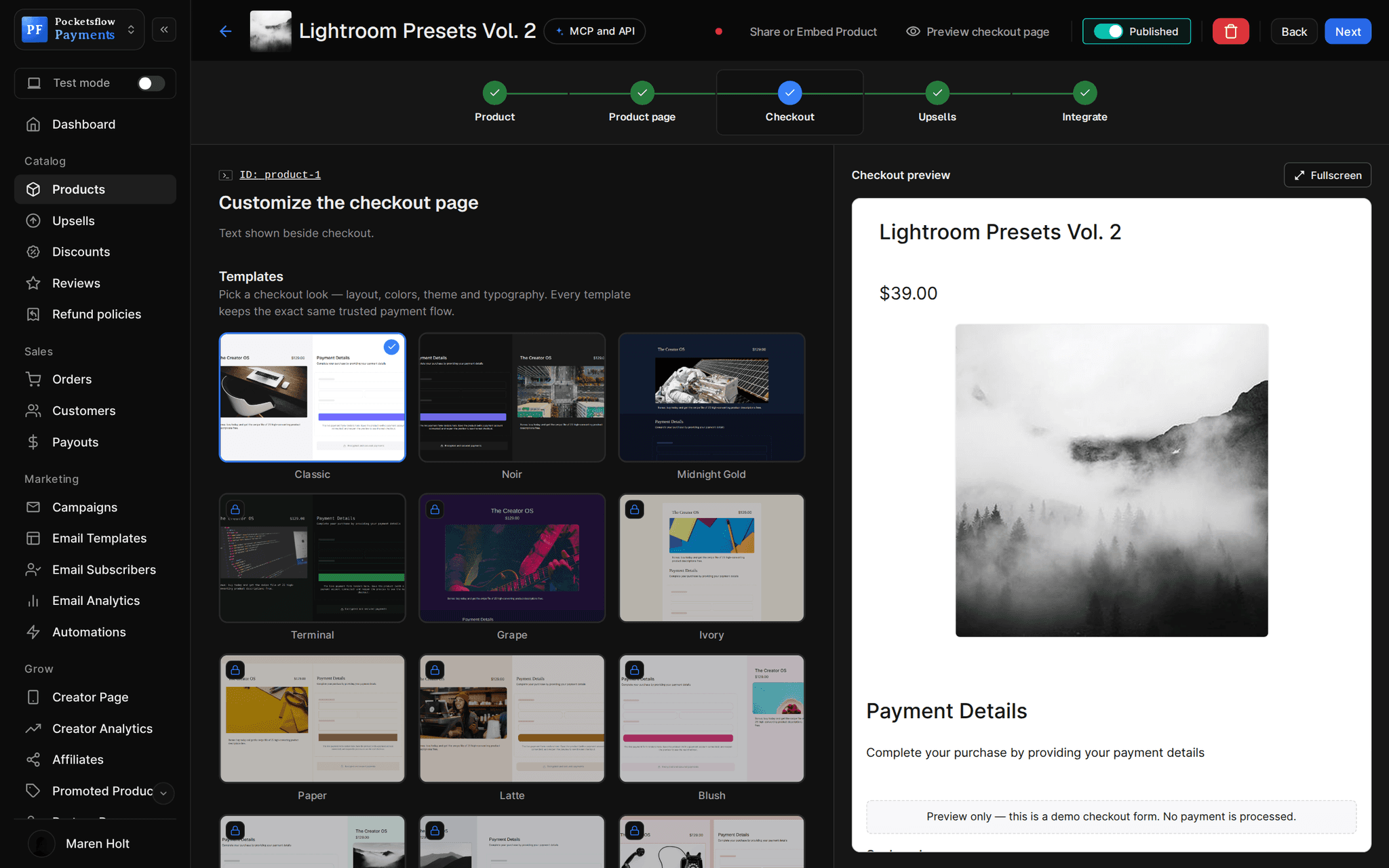Open Maren Holt user profile
1389x868 pixels.
95,844
